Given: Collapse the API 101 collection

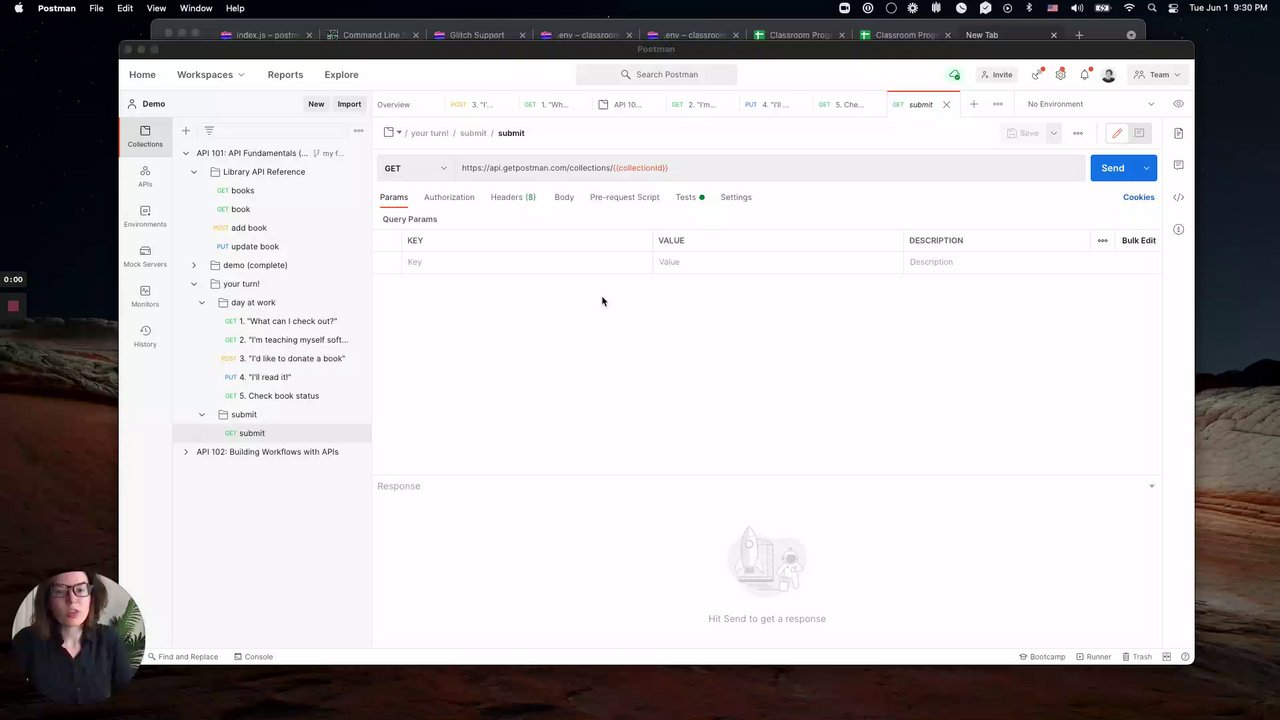Looking at the screenshot, I should [x=185, y=153].
